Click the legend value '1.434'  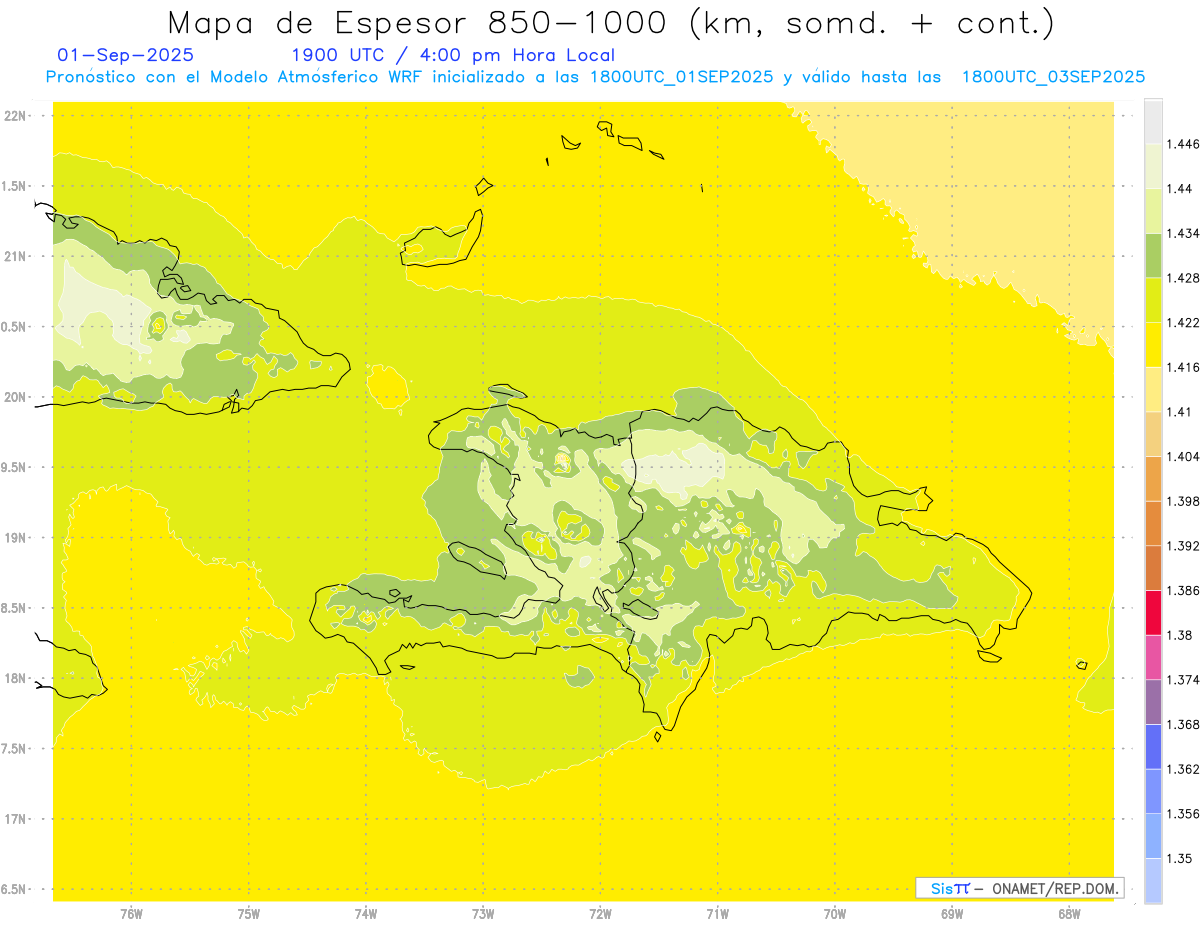(x=1183, y=233)
